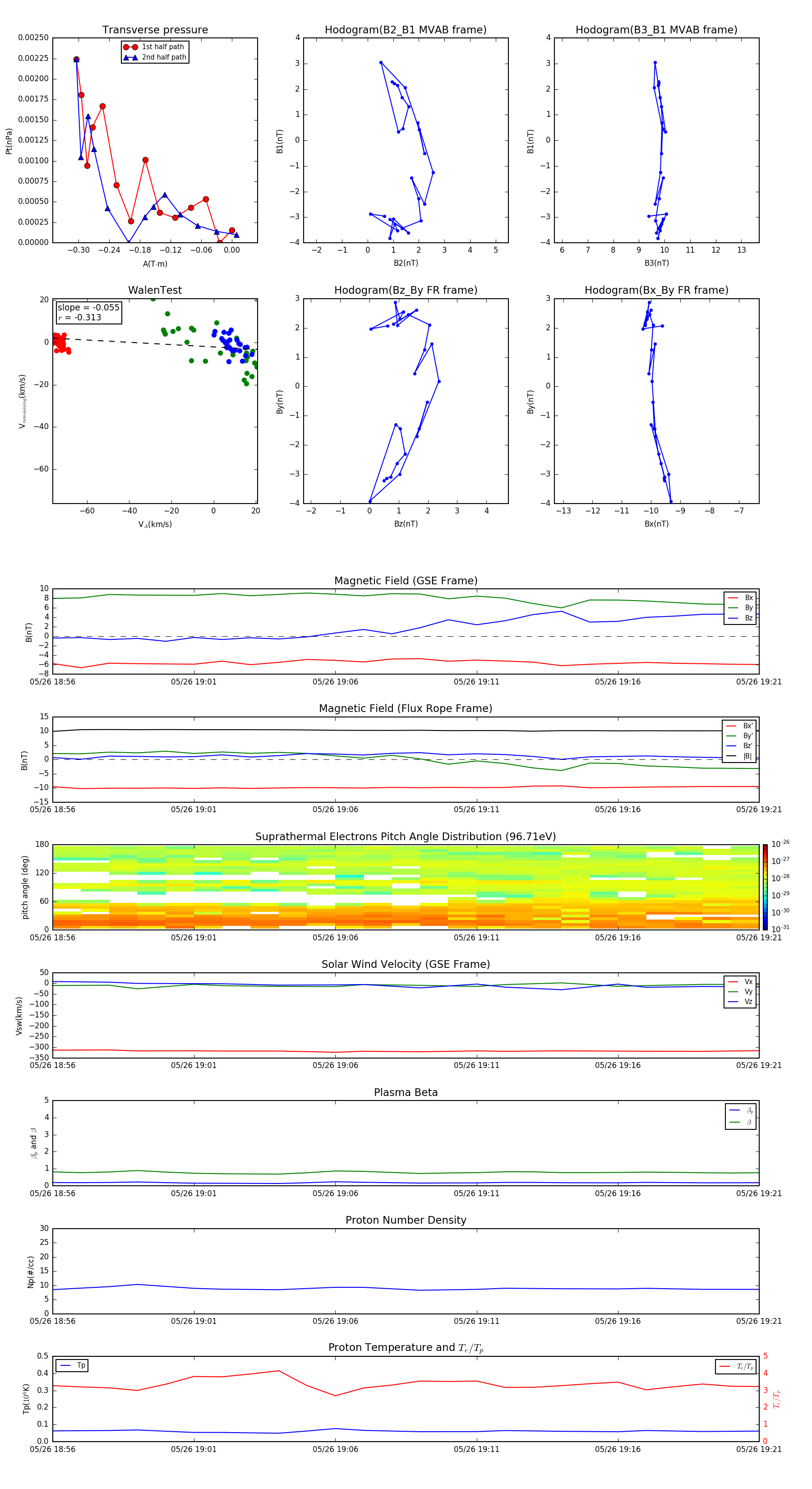Click the Bx entry in GSE legend
The width and height of the screenshot is (812, 1489).
tap(740, 598)
